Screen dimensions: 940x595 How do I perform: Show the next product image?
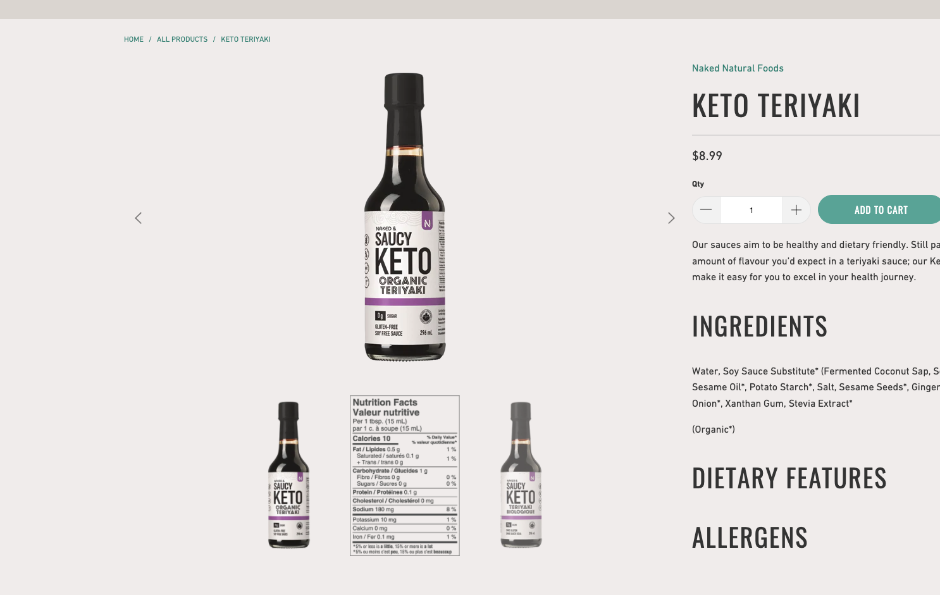[671, 218]
